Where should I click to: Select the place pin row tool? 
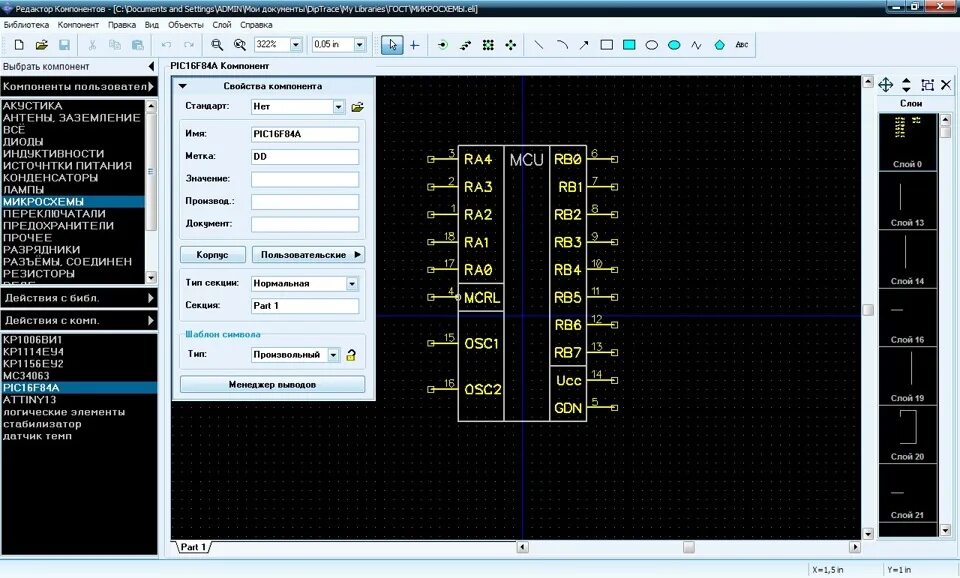point(465,45)
